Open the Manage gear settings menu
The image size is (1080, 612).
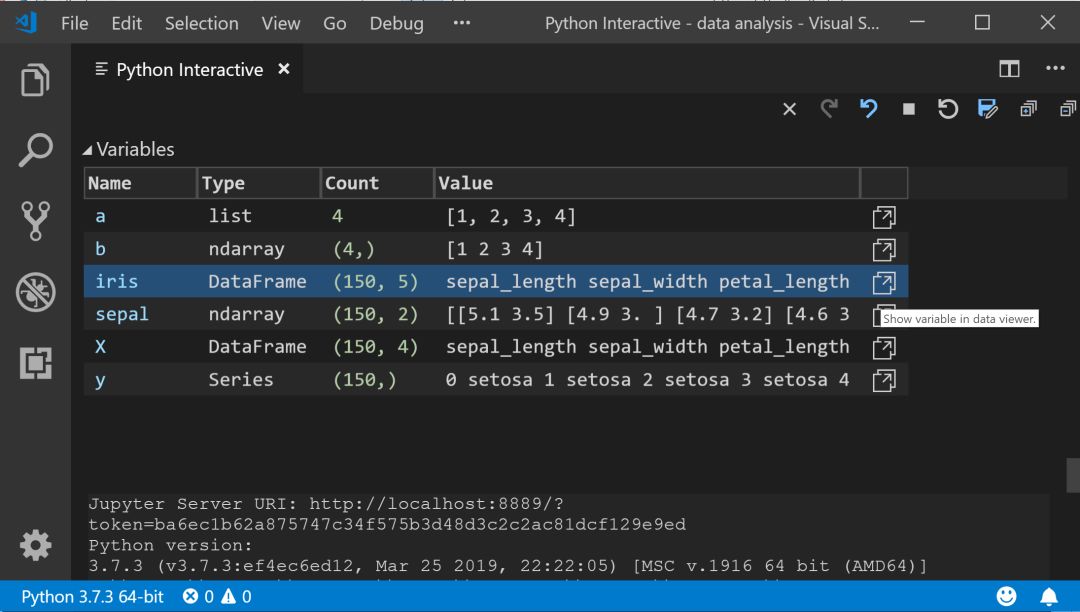tap(35, 545)
